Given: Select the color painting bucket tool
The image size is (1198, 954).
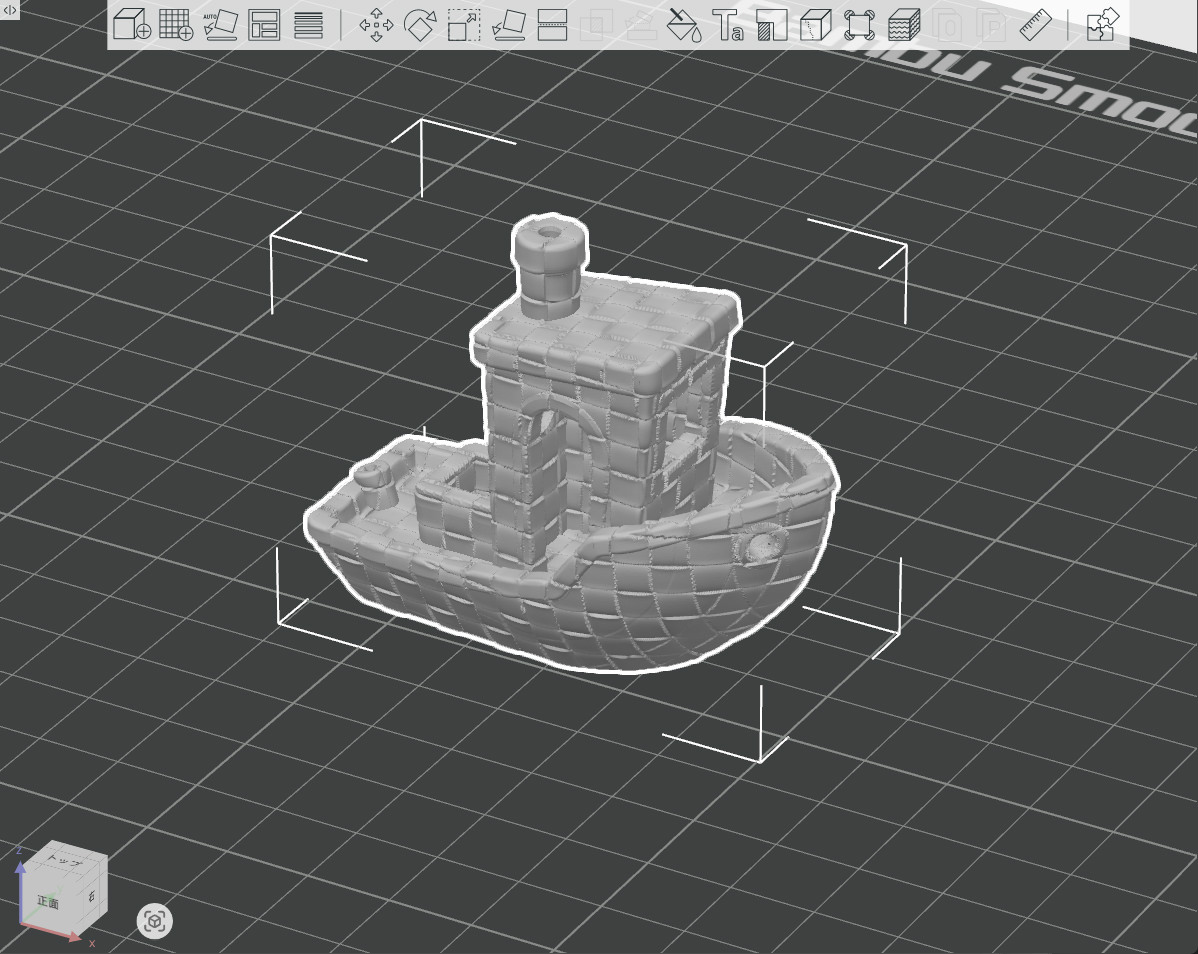Looking at the screenshot, I should point(685,25).
